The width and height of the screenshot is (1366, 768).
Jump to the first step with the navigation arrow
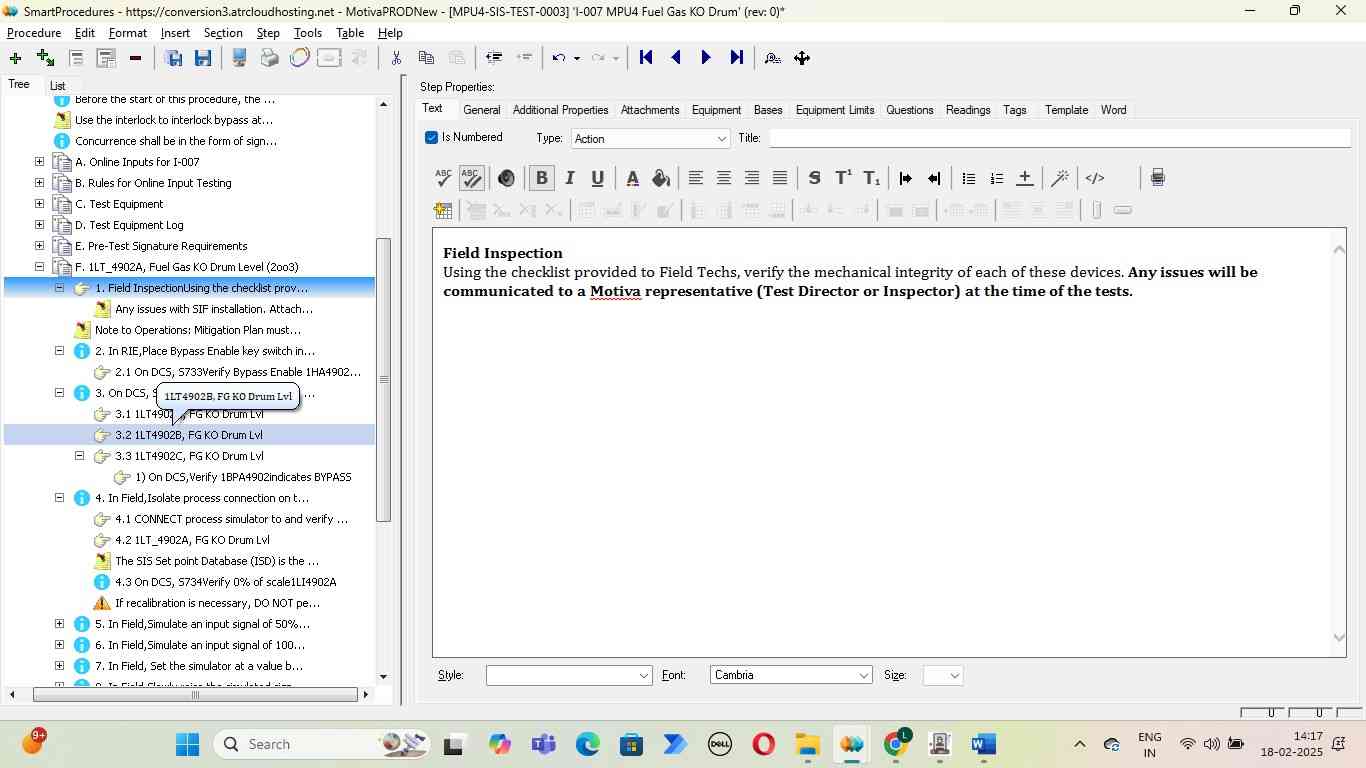point(646,58)
